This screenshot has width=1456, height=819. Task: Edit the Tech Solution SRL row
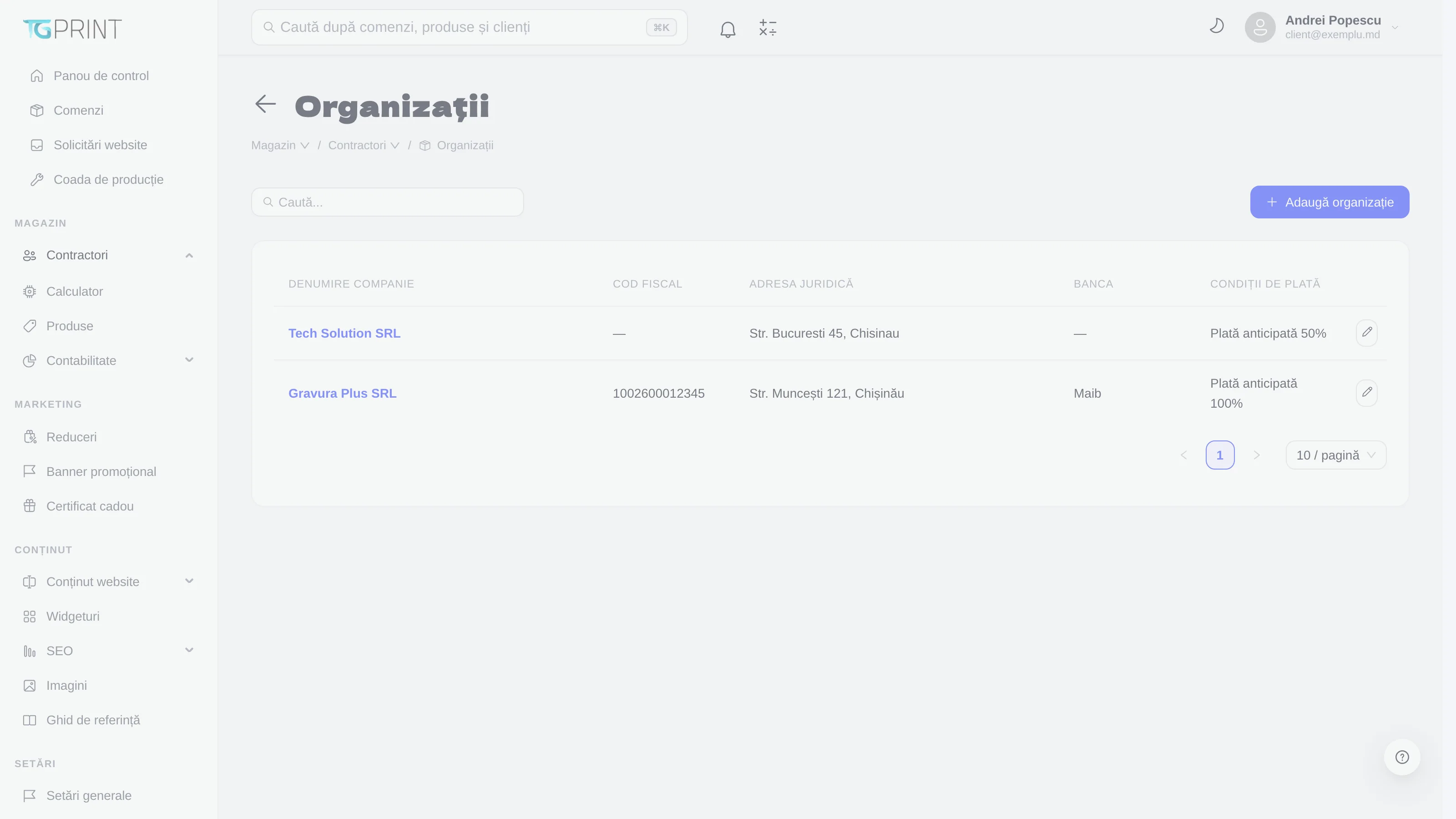(1366, 332)
